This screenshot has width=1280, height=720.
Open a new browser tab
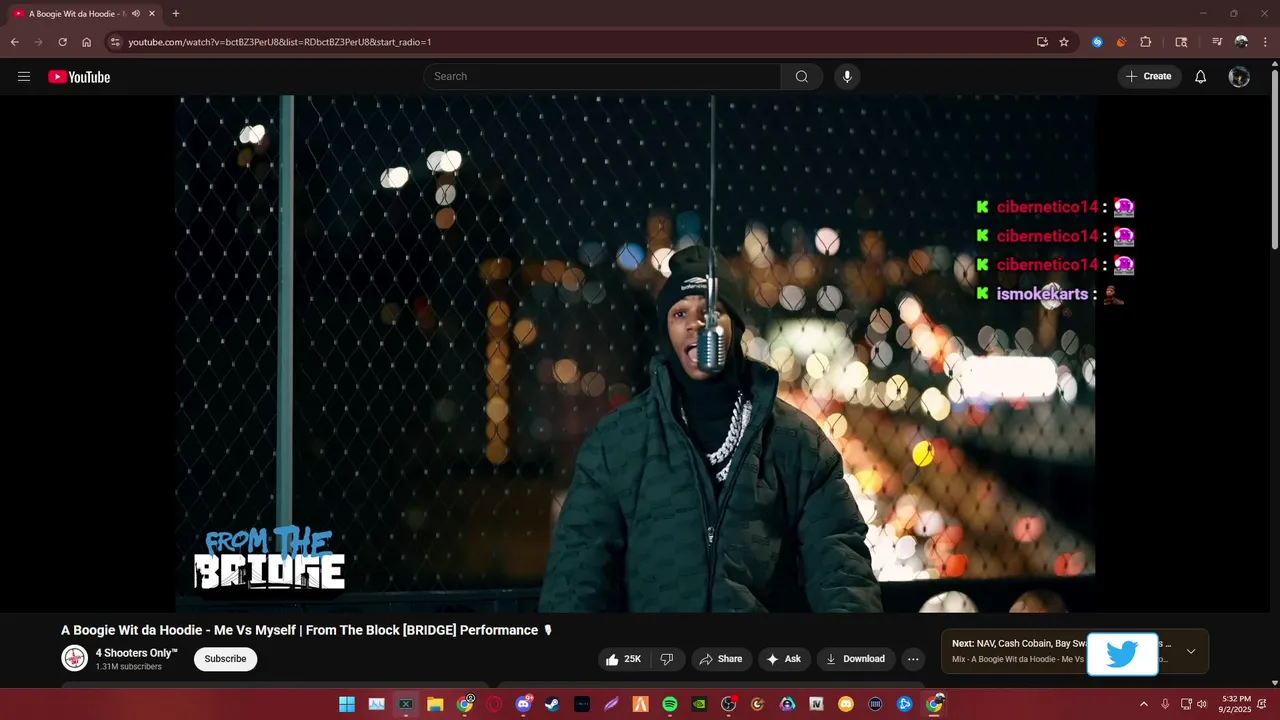[x=176, y=14]
